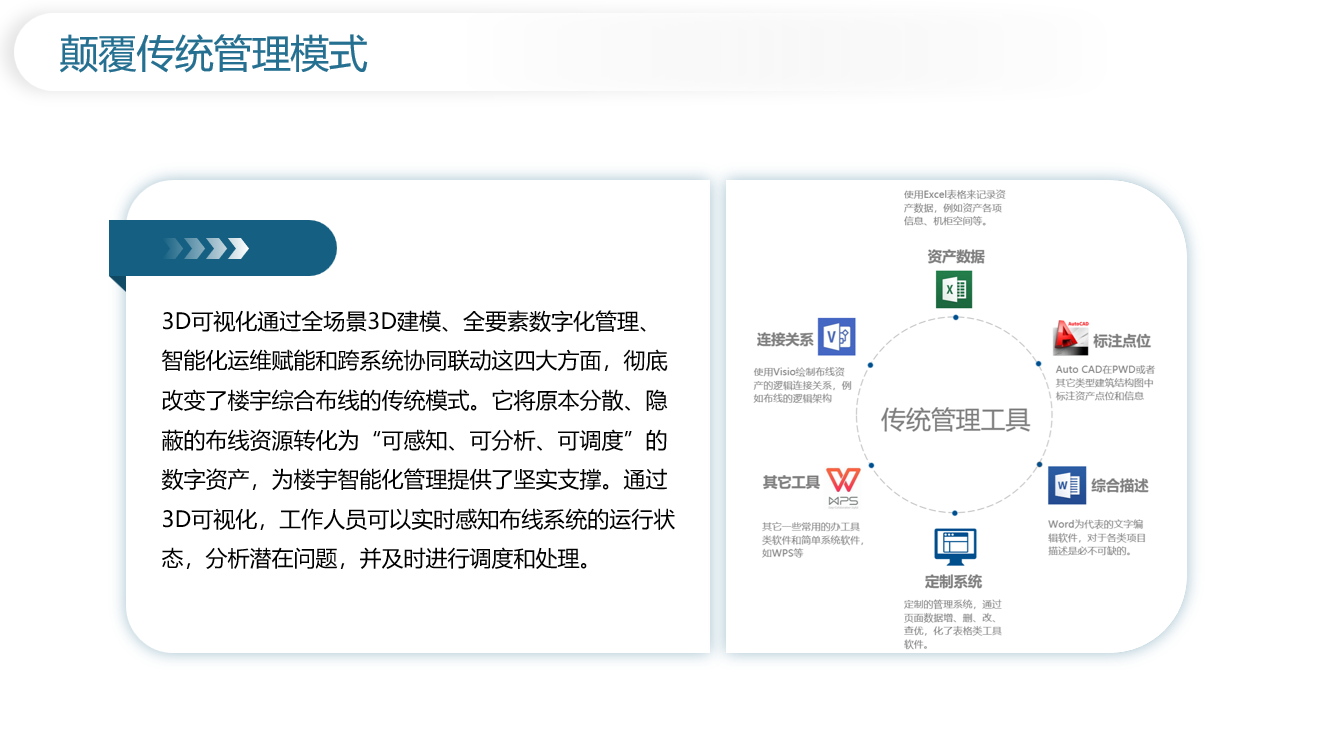This screenshot has width=1318, height=740.
Task: Click the 资产数据 label
Action: [x=955, y=257]
